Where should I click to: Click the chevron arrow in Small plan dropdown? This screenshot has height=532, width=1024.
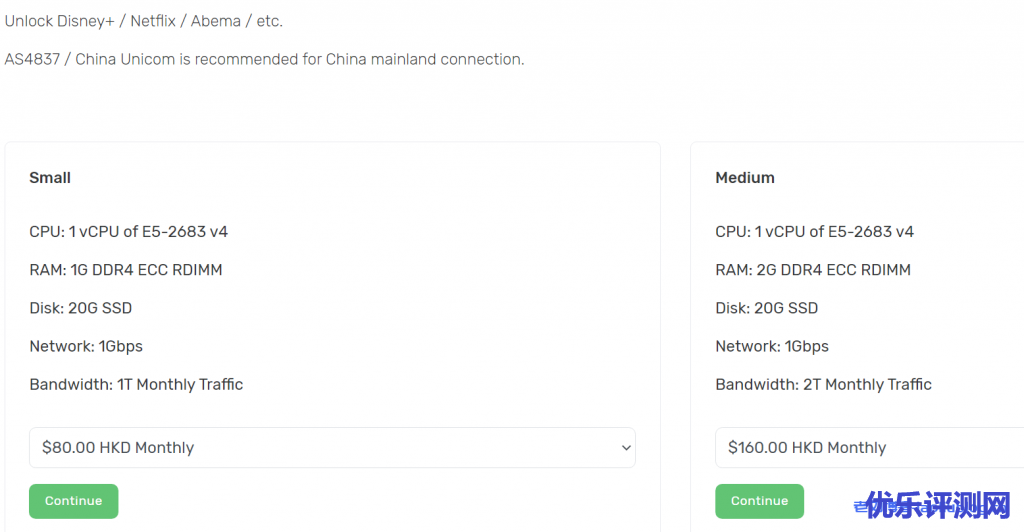coord(626,448)
